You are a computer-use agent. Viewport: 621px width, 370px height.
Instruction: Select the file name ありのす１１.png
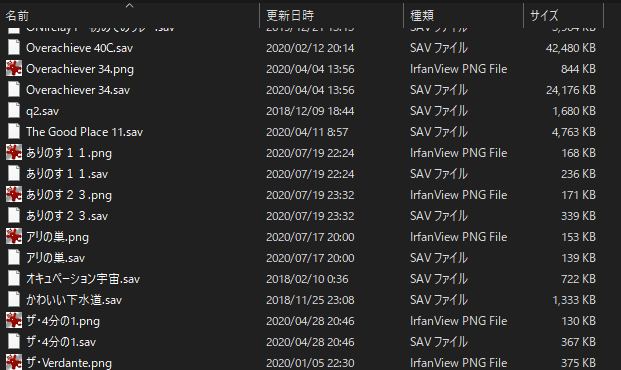(69, 153)
